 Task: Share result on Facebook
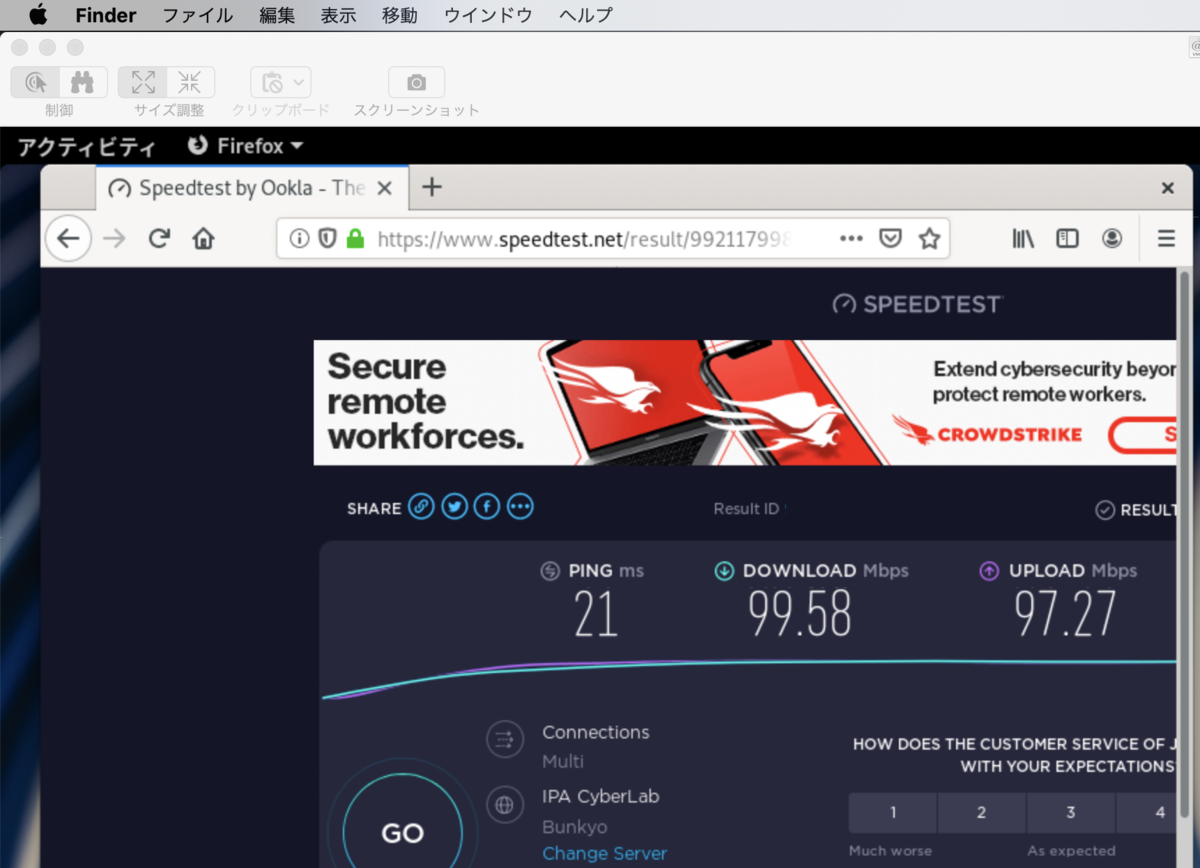[487, 507]
